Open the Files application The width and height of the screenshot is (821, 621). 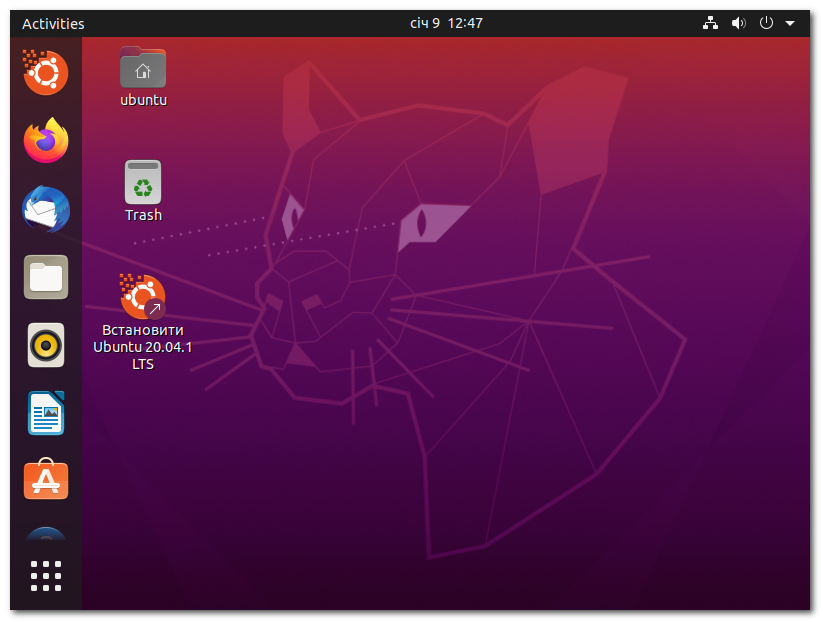[45, 277]
